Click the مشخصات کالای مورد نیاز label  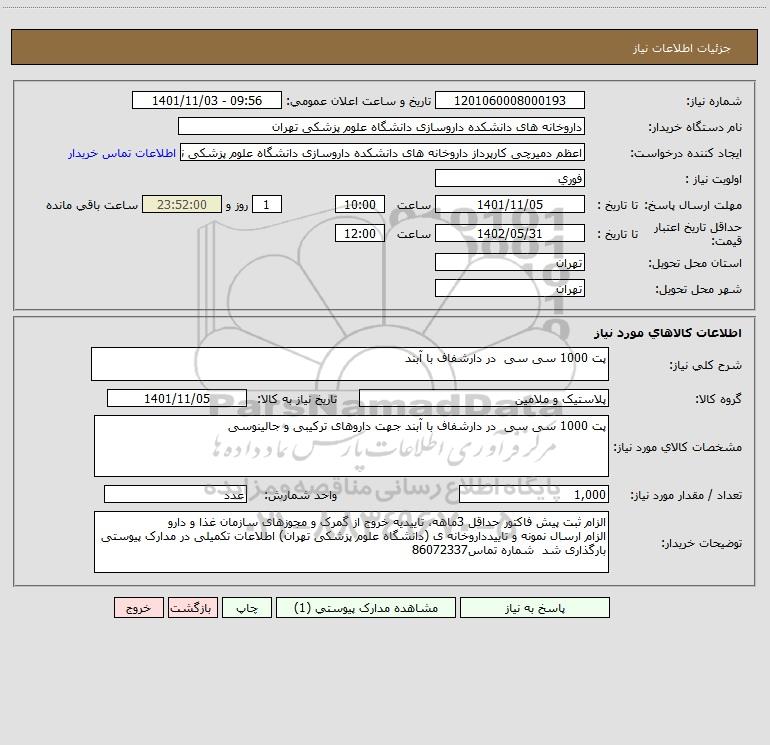[x=678, y=447]
